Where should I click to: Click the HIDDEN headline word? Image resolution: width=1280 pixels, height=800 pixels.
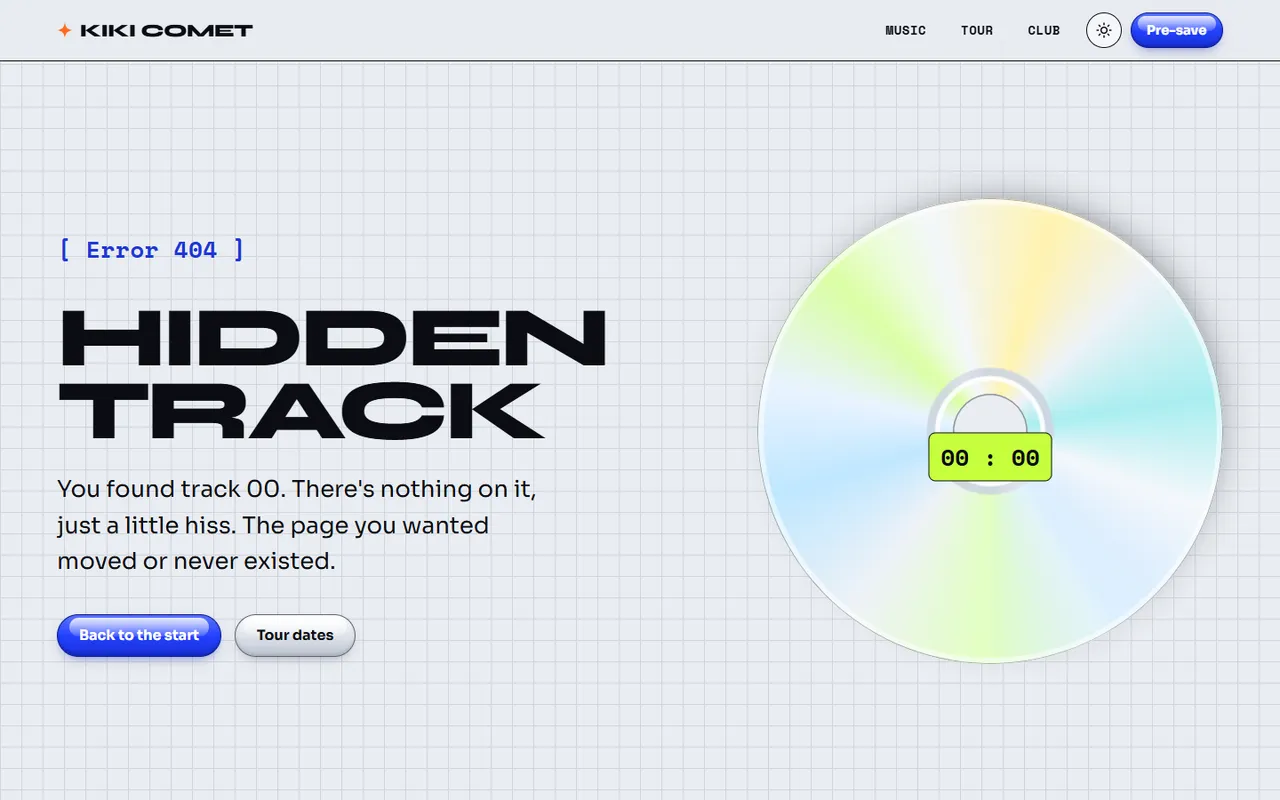(334, 338)
